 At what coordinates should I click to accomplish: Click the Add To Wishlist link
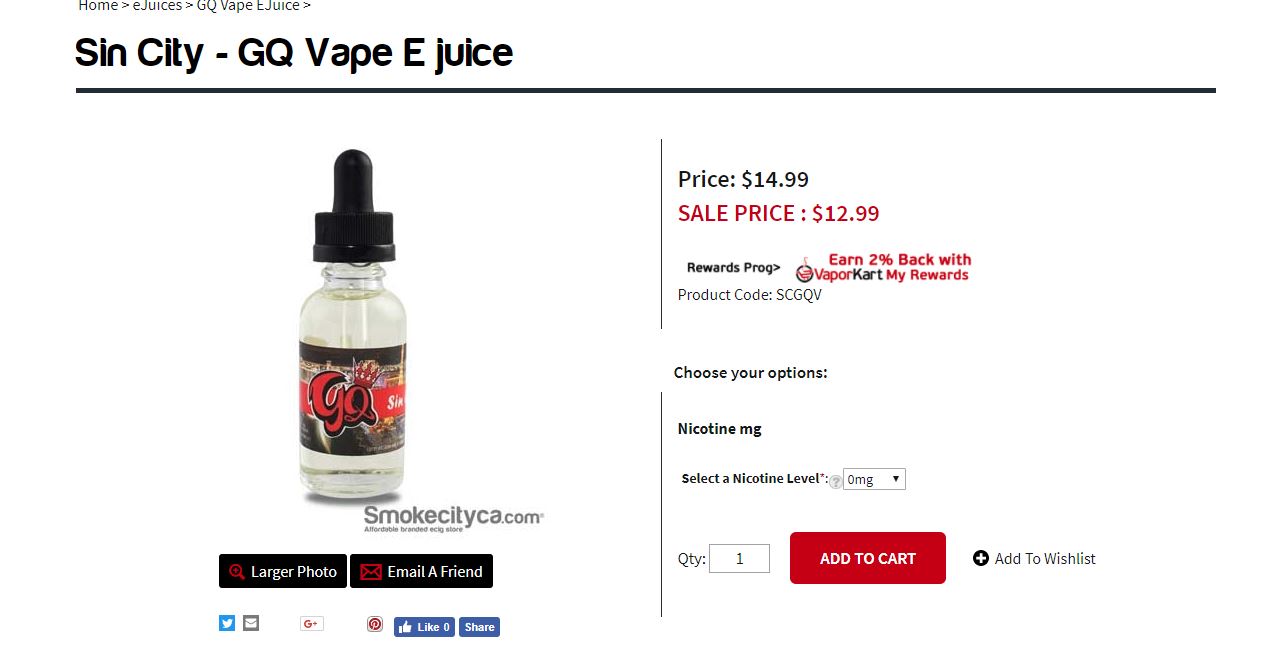point(1045,559)
